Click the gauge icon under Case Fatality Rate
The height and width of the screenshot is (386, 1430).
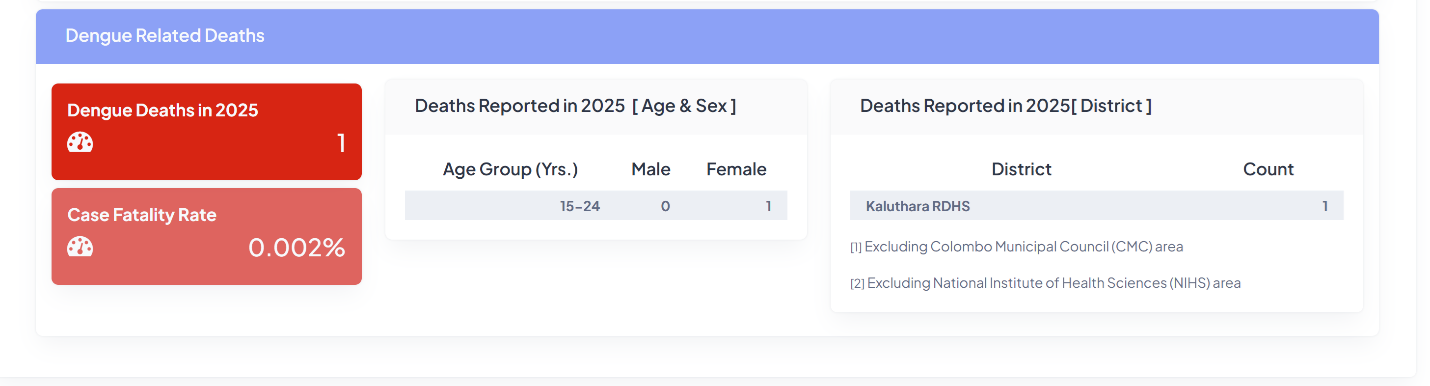pos(80,247)
